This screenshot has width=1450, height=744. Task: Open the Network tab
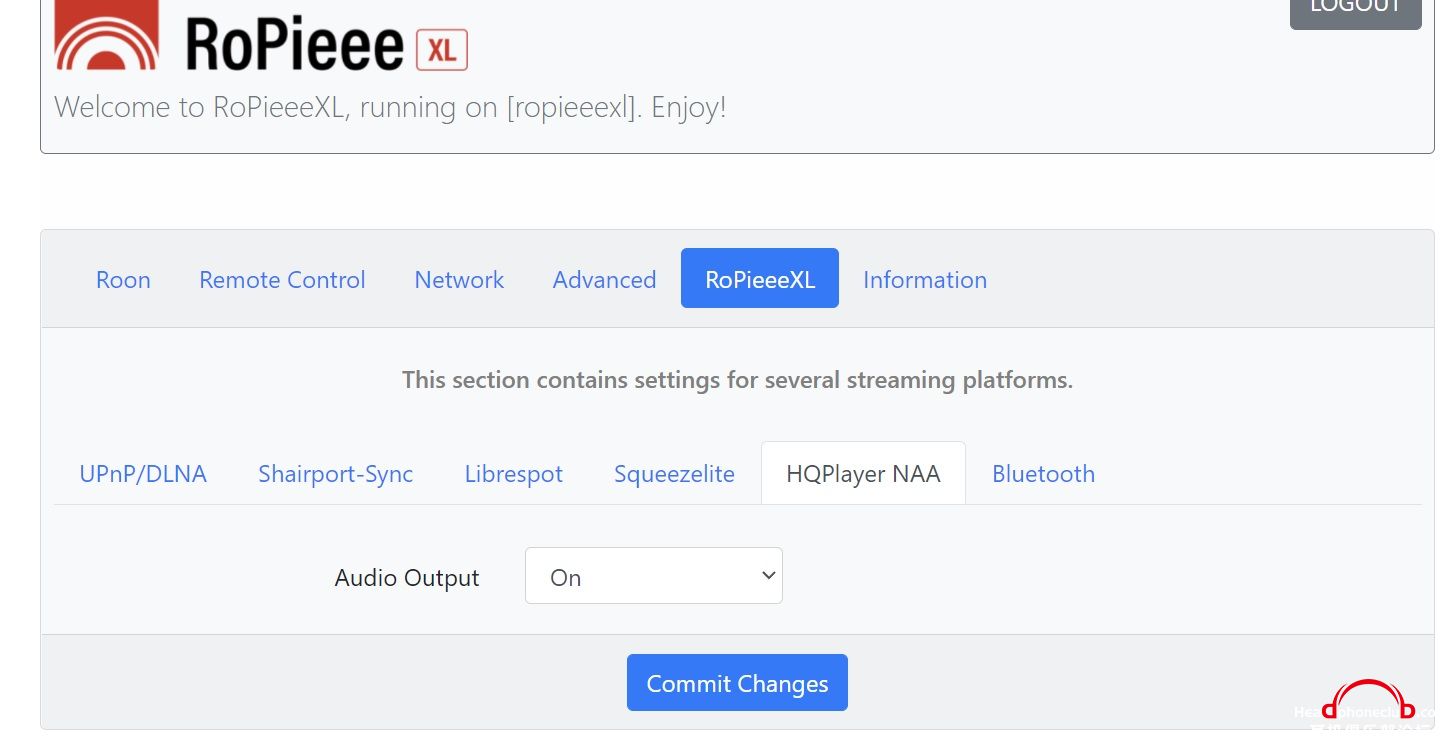click(459, 279)
